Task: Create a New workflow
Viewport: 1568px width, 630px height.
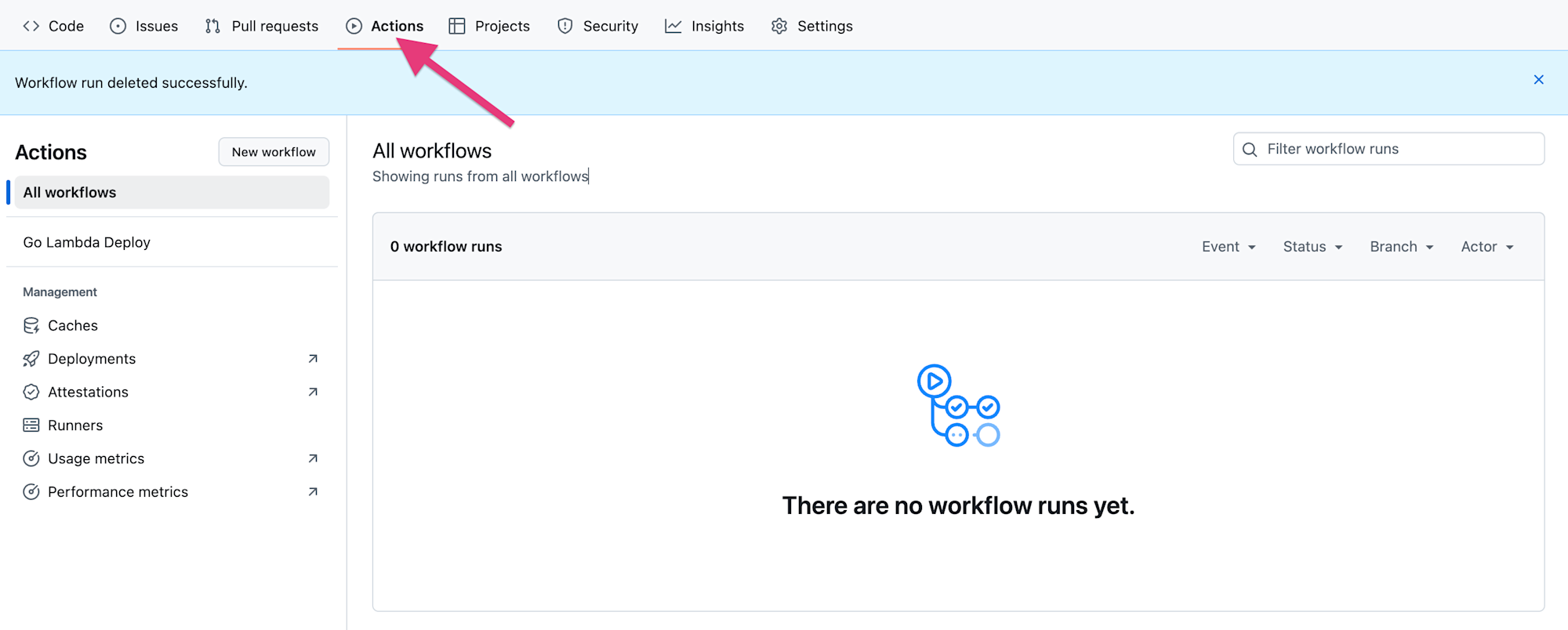Action: [274, 152]
